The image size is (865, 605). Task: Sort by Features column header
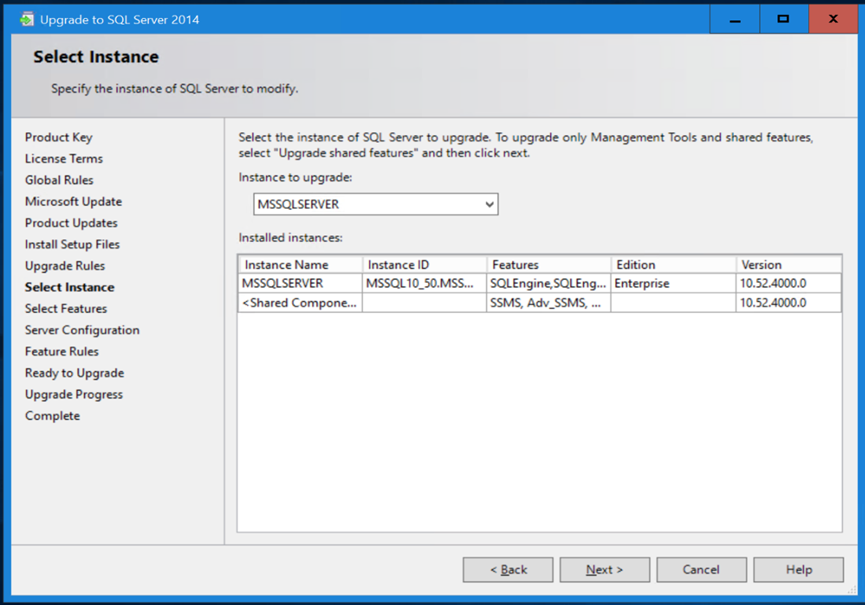click(x=549, y=265)
